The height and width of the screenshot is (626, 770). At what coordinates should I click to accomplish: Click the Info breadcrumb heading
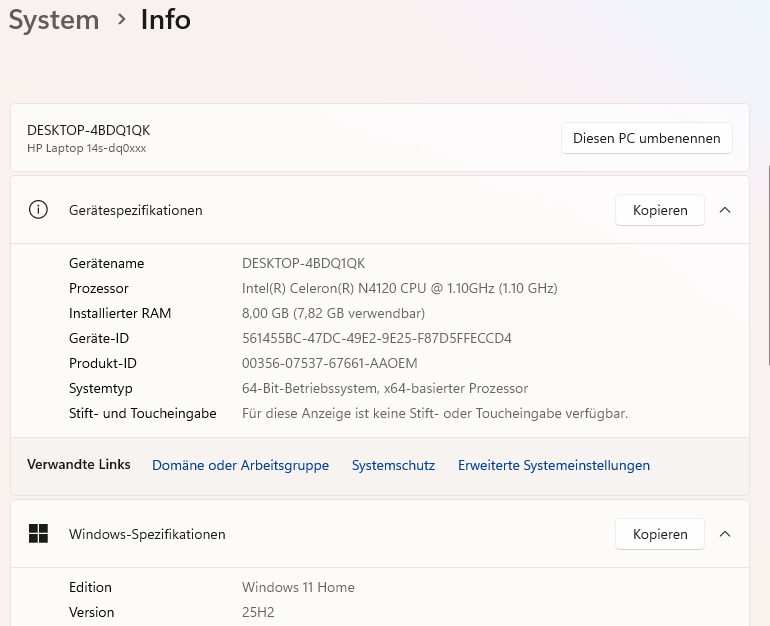[x=165, y=20]
